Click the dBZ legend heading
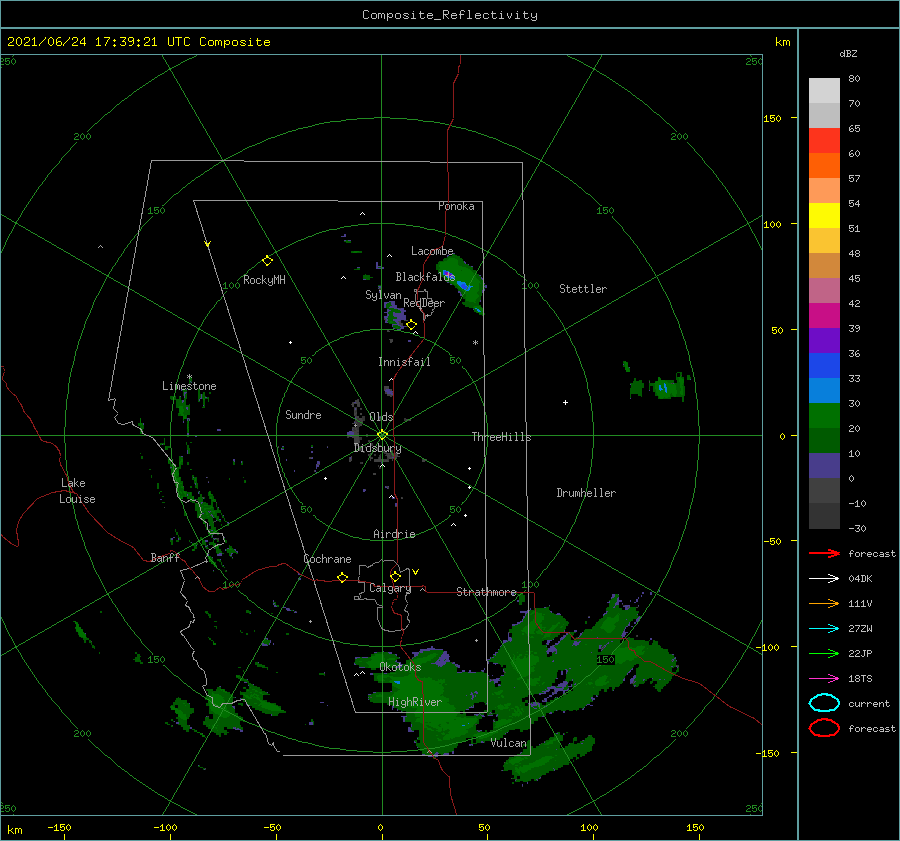The width and height of the screenshot is (900, 841). (x=848, y=54)
